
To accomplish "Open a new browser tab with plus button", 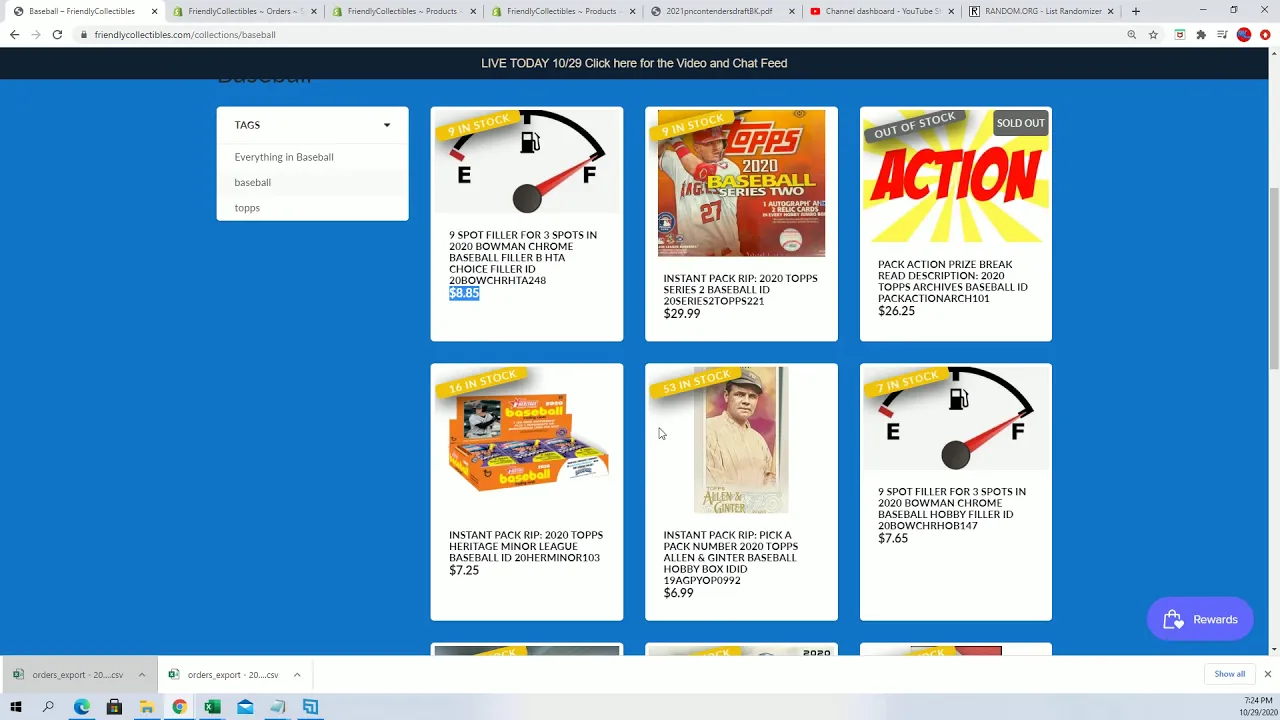I will pos(1135,11).
